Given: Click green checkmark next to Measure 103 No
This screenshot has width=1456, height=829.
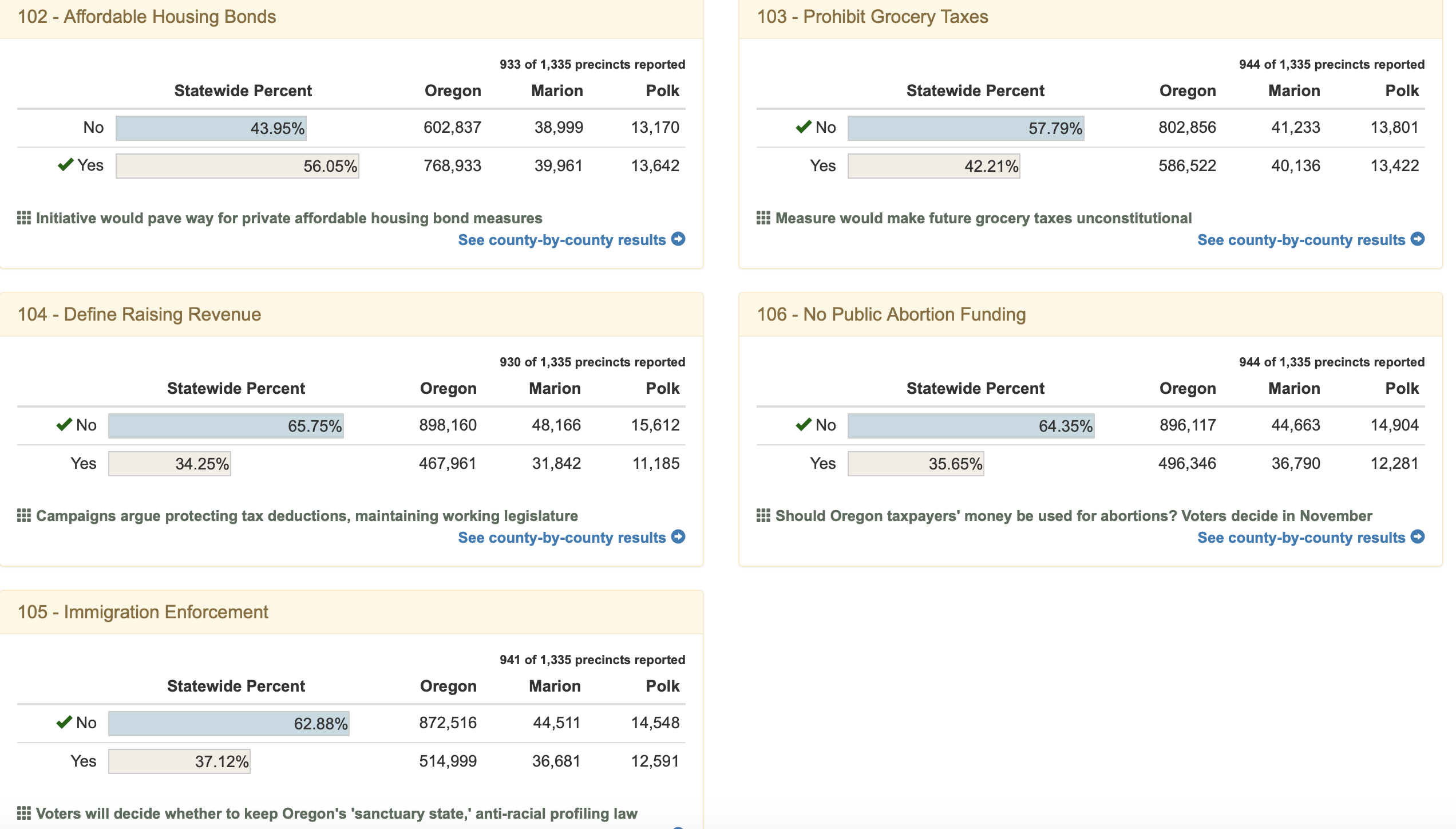Looking at the screenshot, I should click(804, 127).
